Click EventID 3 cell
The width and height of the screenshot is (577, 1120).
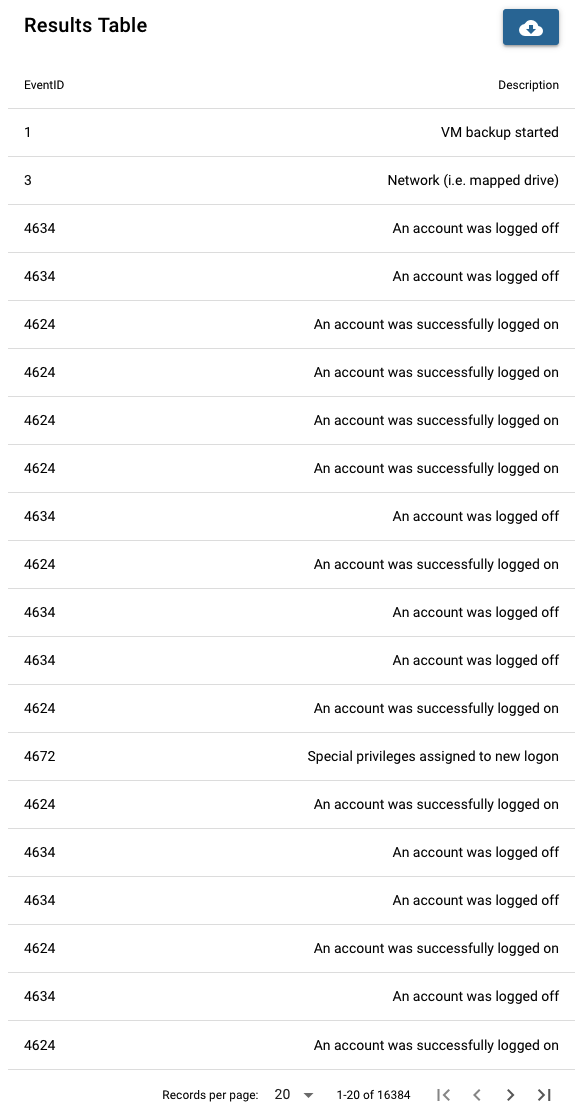click(x=28, y=181)
